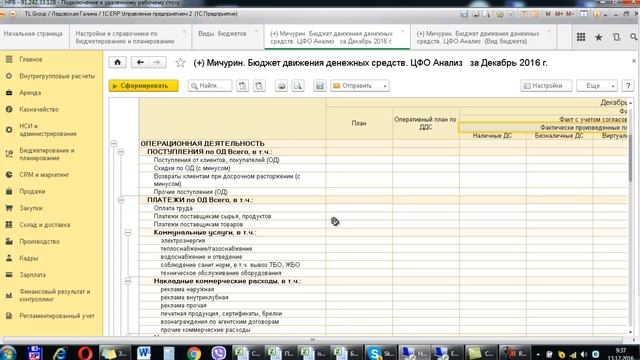Image resolution: width=640 pixels, height=360 pixels.
Task: Add report to favorites with star outline
Action: click(180, 63)
